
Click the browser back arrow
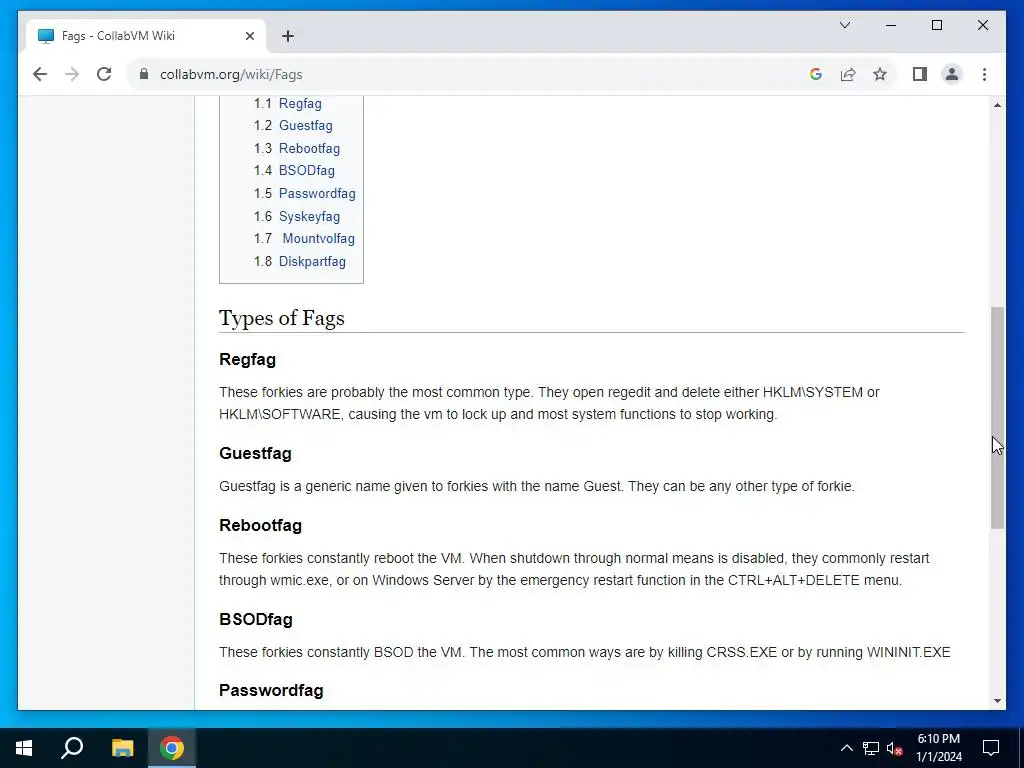(40, 74)
